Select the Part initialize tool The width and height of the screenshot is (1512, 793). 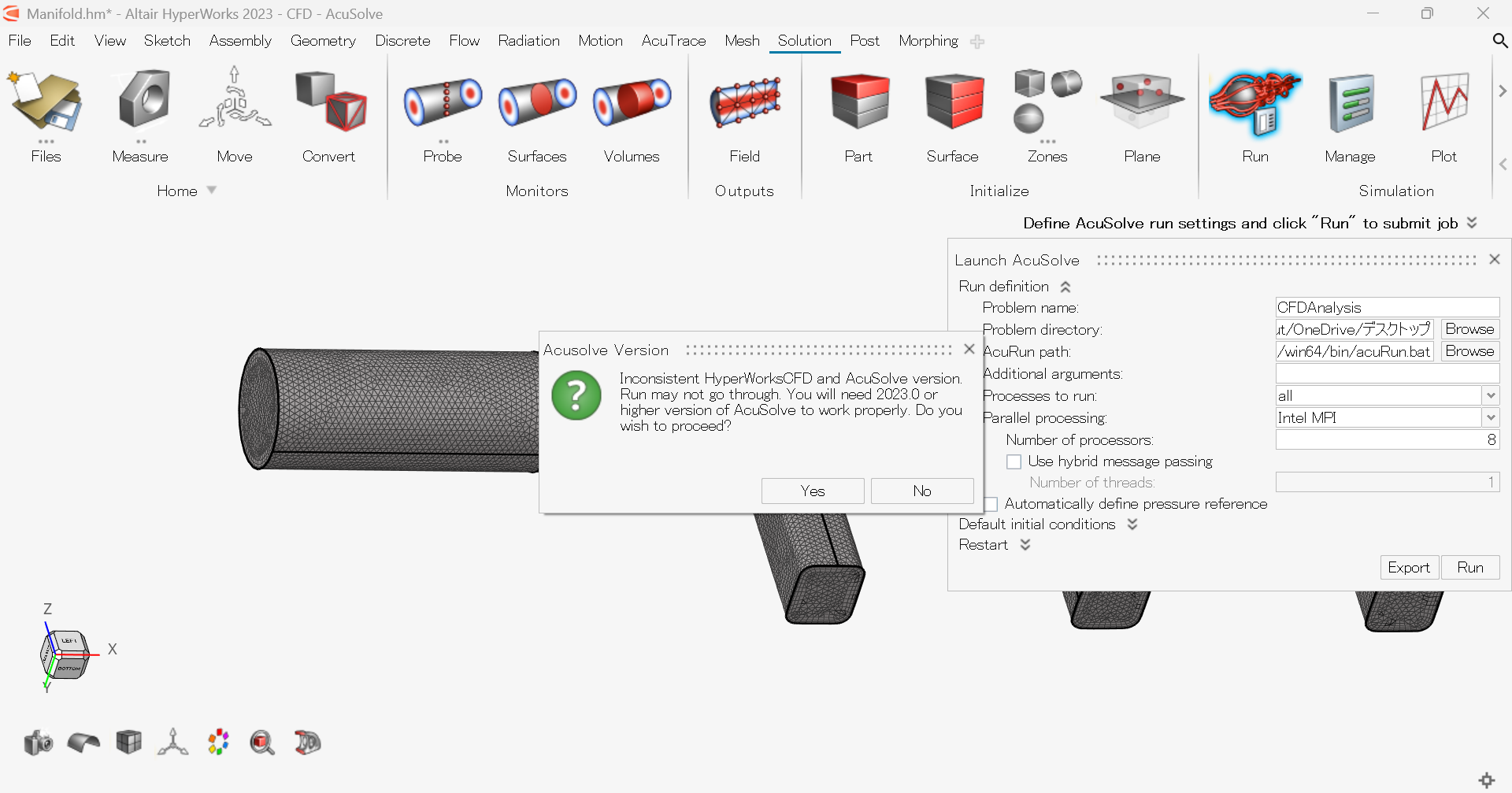859,101
